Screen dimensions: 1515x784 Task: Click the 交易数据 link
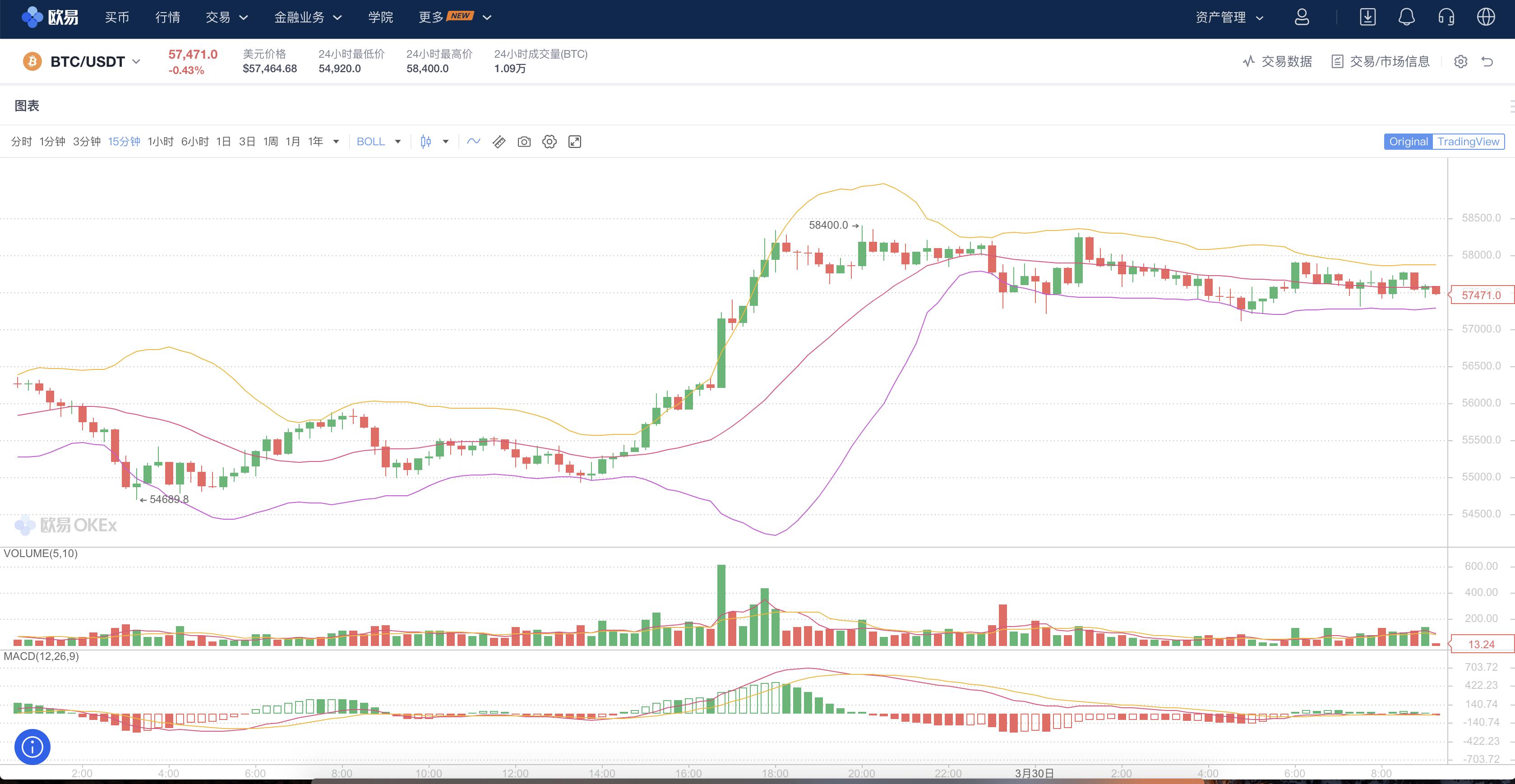point(1277,62)
